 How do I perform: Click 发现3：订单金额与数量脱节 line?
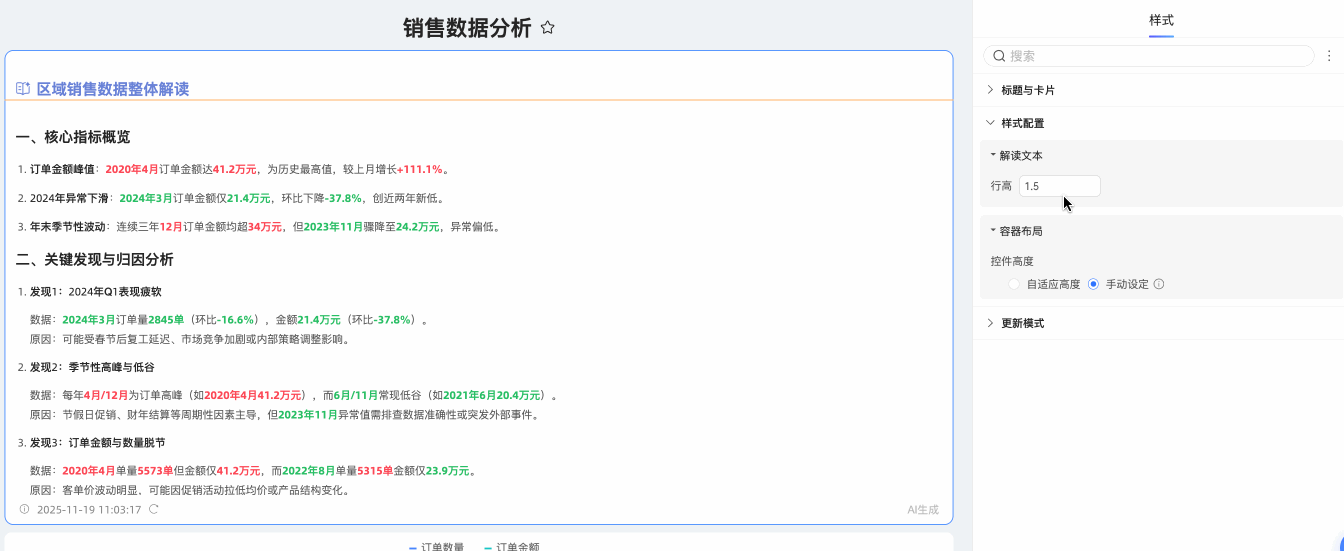(x=92, y=442)
